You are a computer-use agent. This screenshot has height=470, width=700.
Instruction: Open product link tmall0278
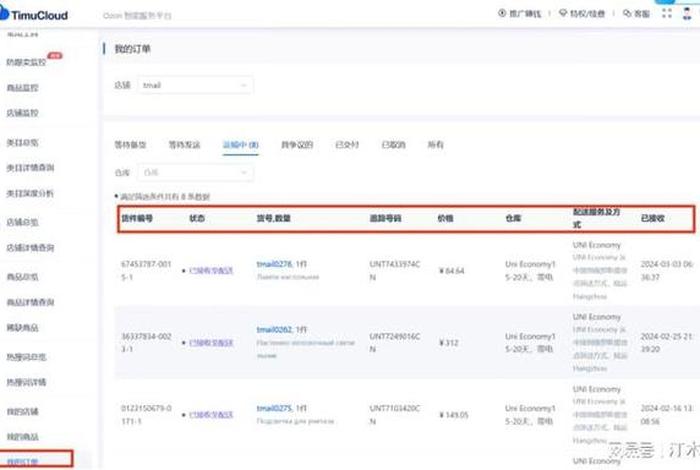(x=274, y=264)
